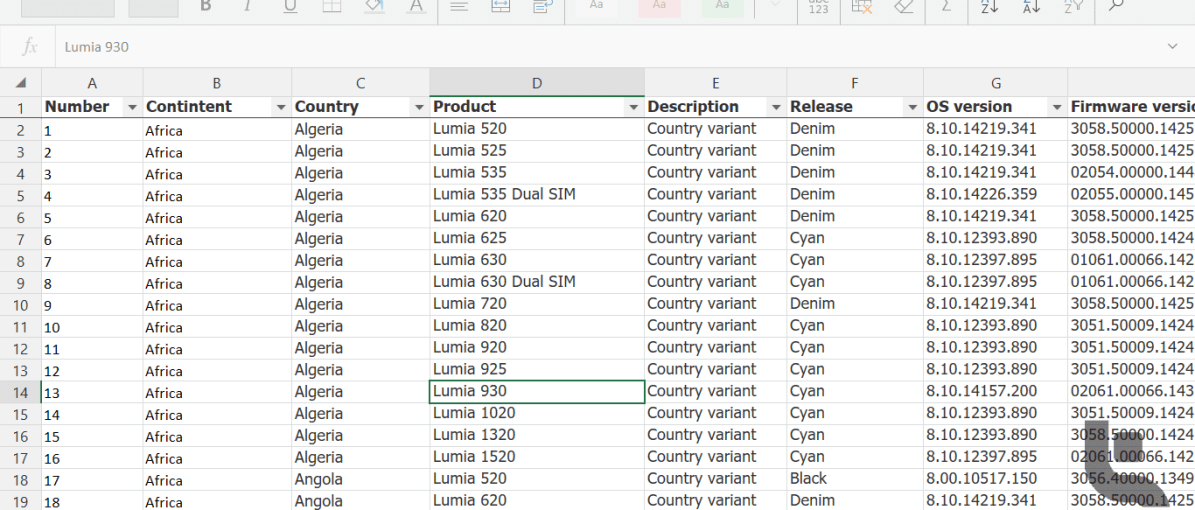Open the OS version filter dropdown

(x=1056, y=107)
